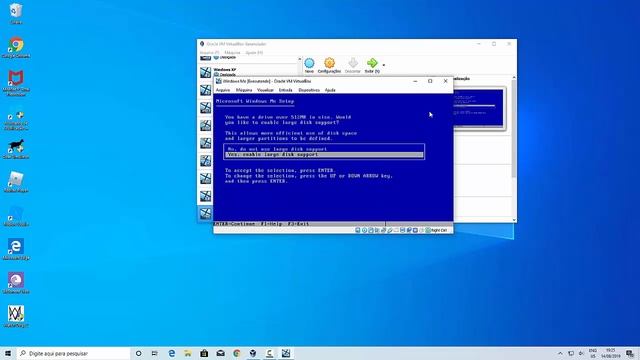The width and height of the screenshot is (640, 360).
Task: Click VM preview thumbnail in Manager window
Action: pyautogui.click(x=478, y=108)
